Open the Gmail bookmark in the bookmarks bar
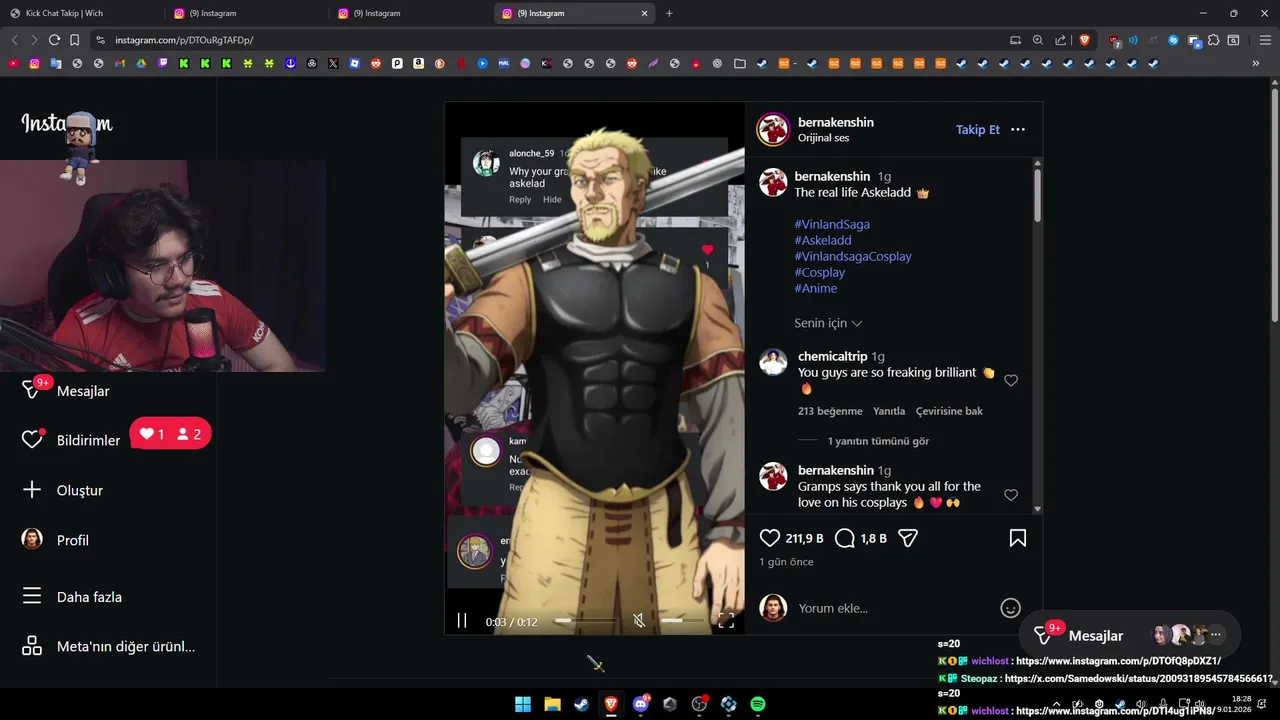The image size is (1280, 720). pos(119,63)
